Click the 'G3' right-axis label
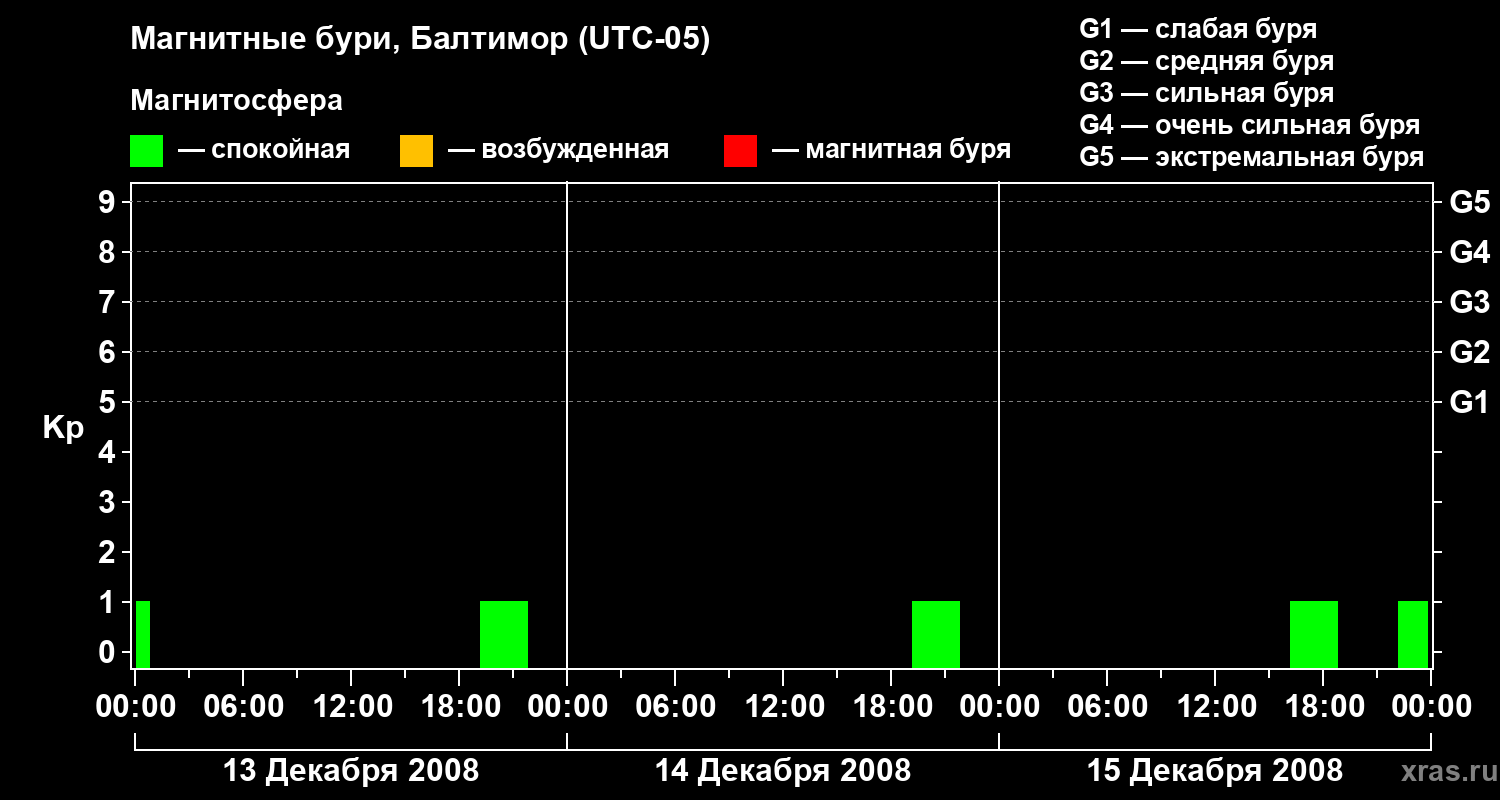 point(1469,302)
